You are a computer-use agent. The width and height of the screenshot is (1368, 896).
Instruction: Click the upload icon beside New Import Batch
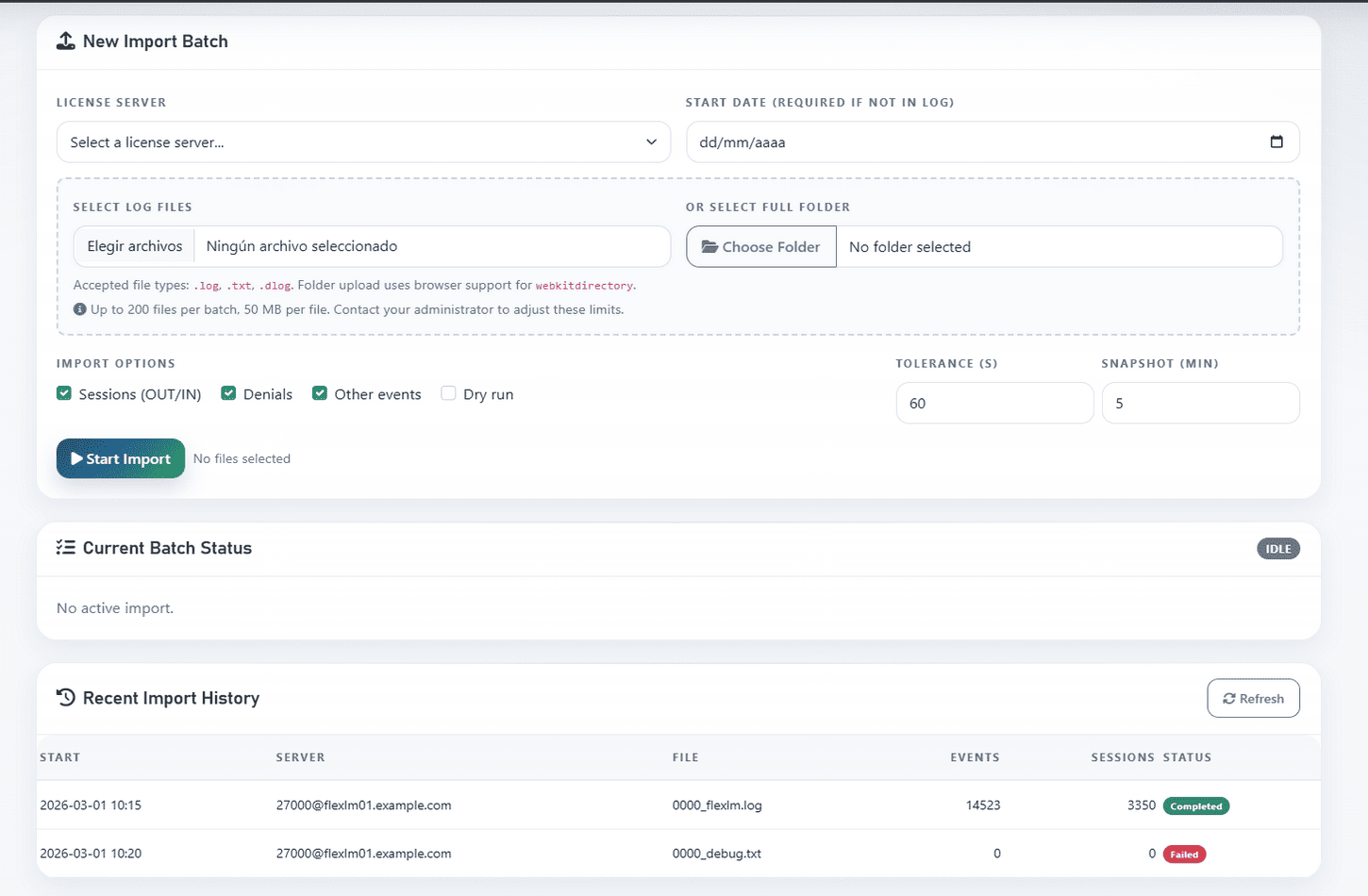click(66, 41)
